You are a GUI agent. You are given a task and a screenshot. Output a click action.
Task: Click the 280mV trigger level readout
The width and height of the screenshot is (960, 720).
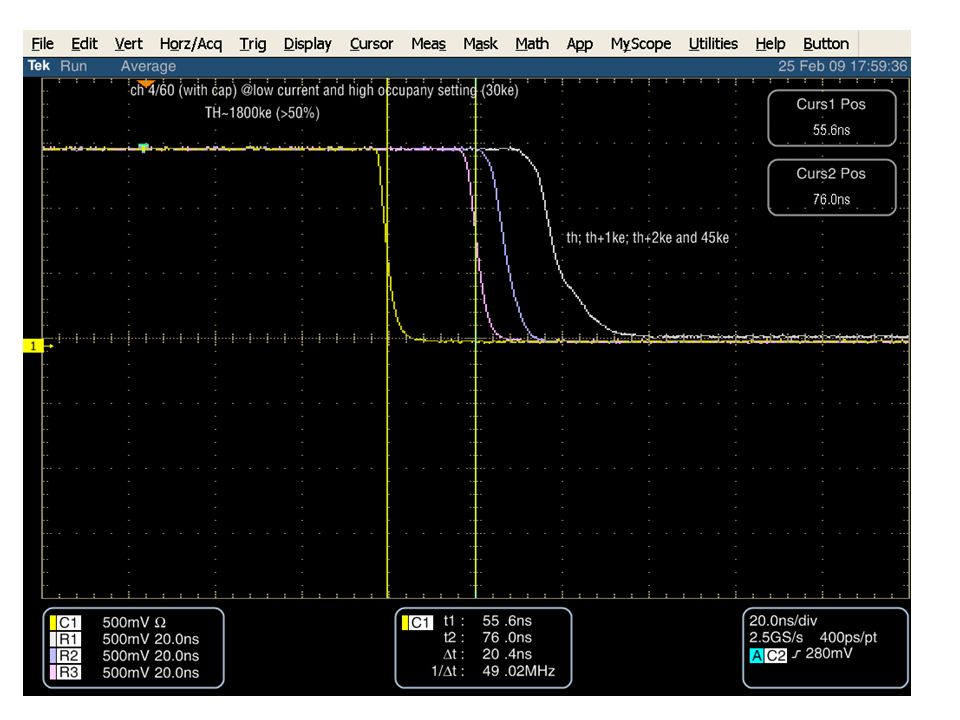coord(829,653)
